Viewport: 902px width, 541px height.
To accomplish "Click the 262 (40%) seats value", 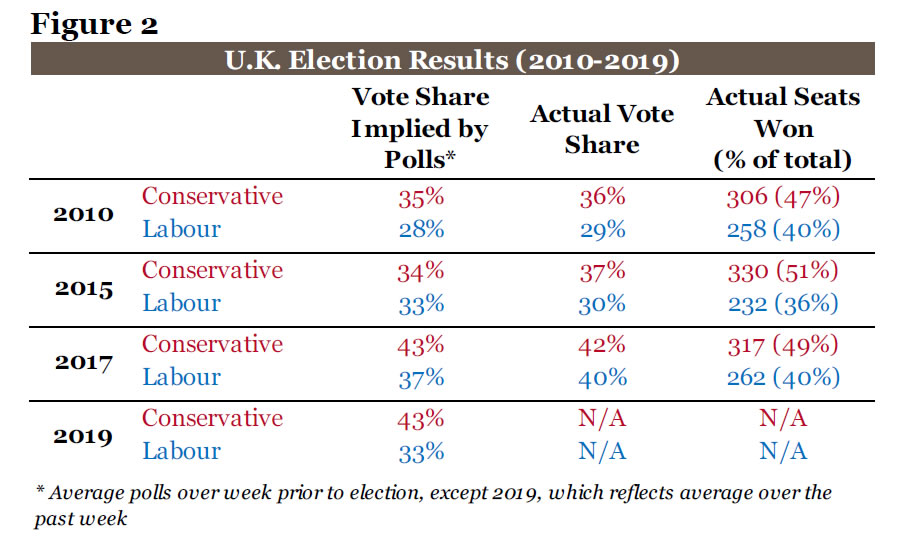I will (783, 378).
